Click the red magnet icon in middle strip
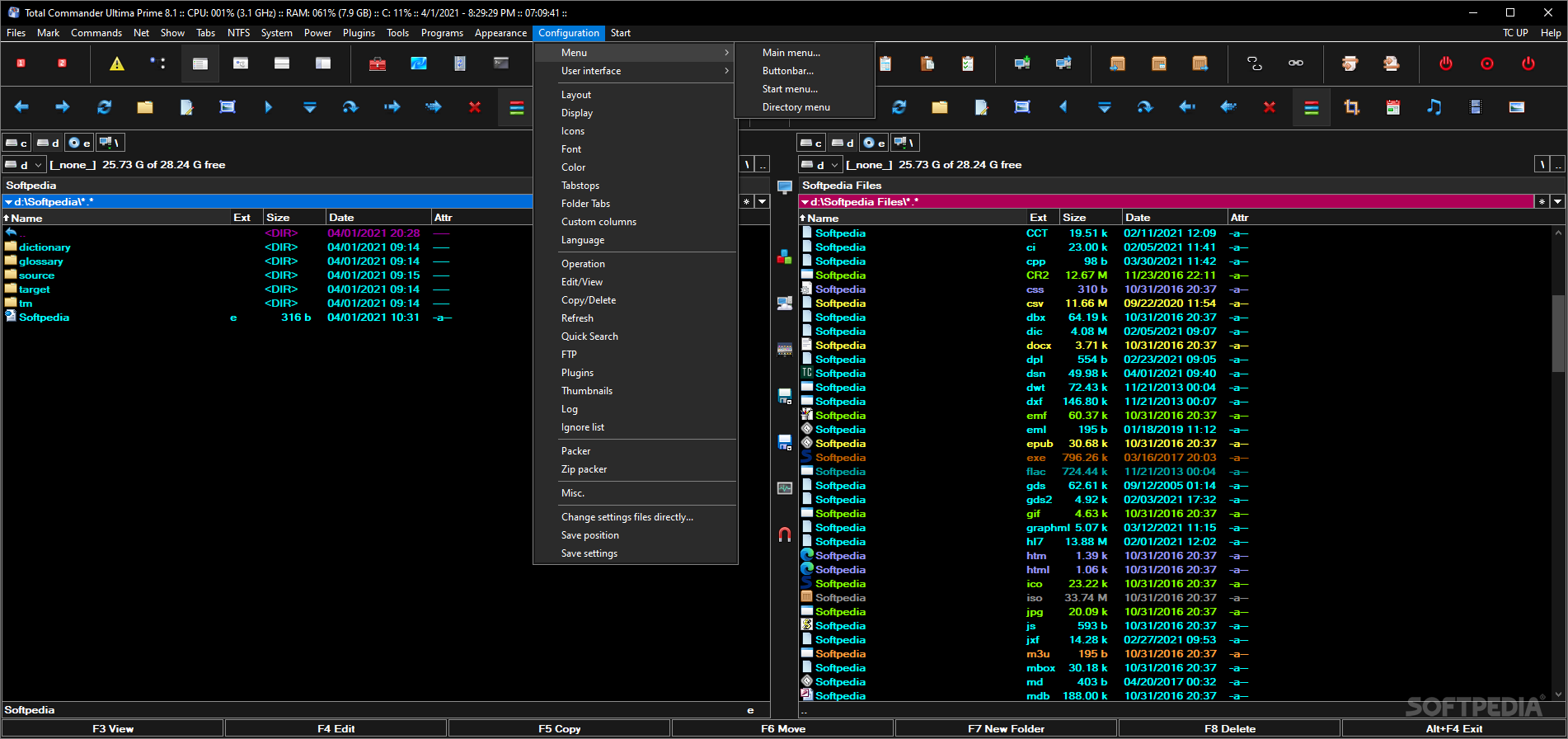The image size is (1568, 739). pos(785,534)
